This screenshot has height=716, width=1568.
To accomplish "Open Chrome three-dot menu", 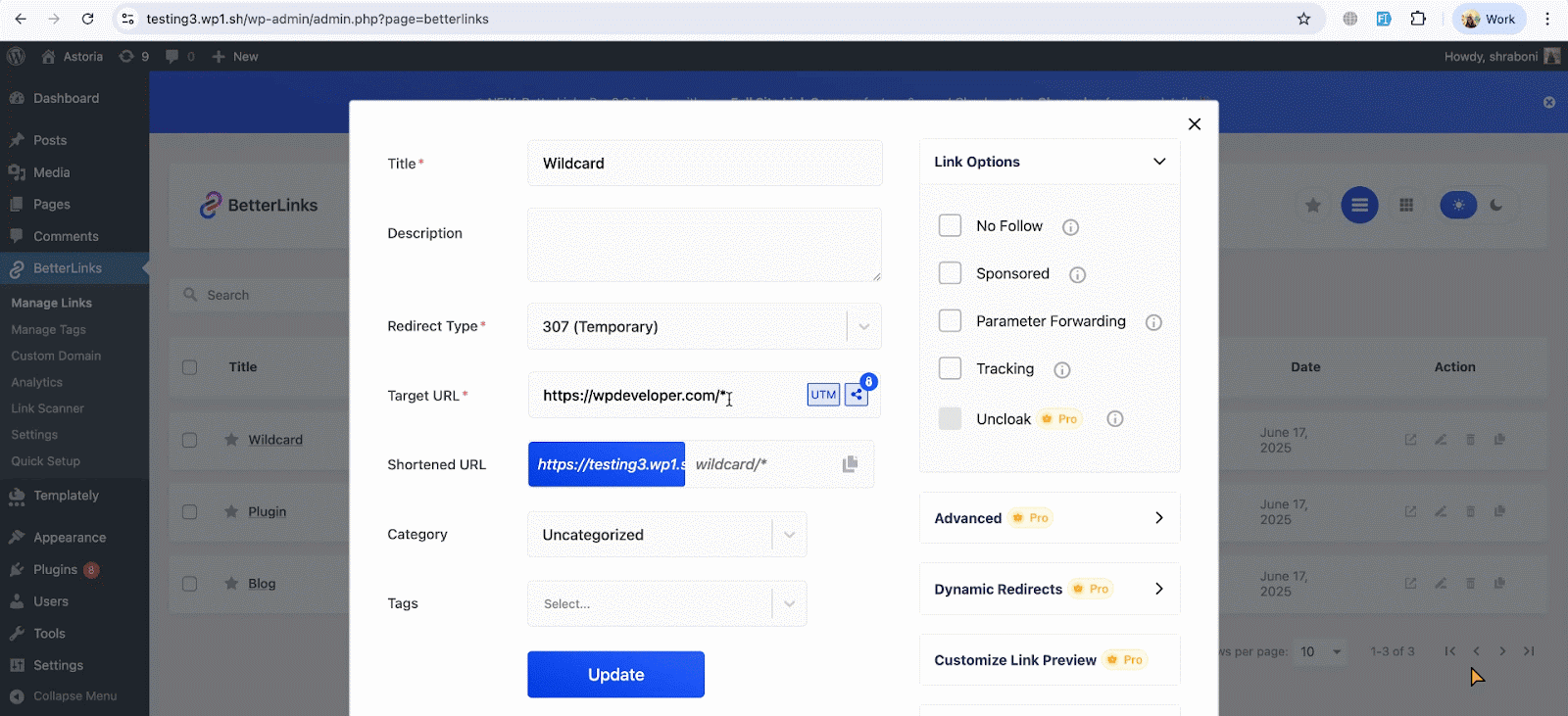I will [x=1547, y=19].
